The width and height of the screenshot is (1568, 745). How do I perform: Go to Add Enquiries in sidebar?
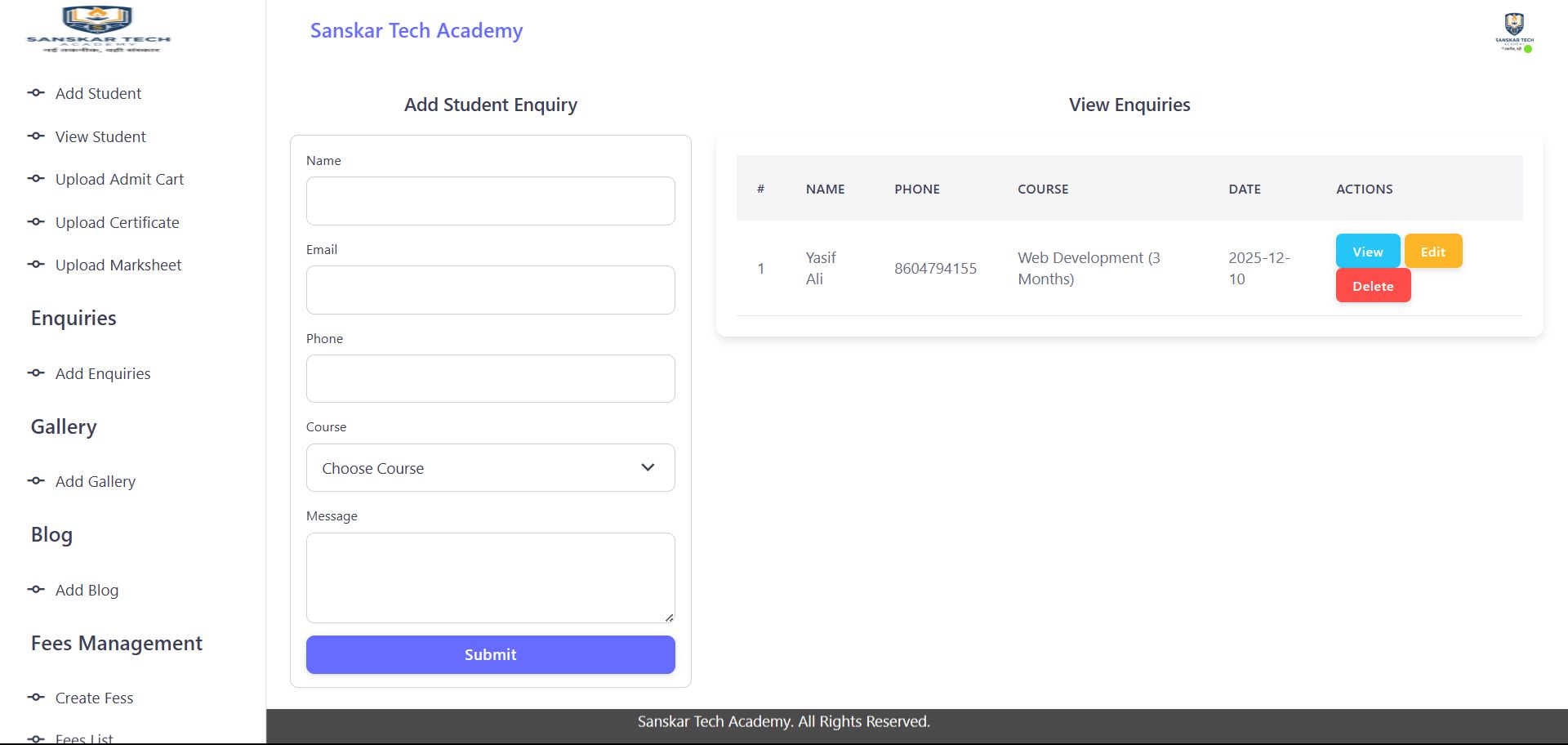[x=103, y=374]
